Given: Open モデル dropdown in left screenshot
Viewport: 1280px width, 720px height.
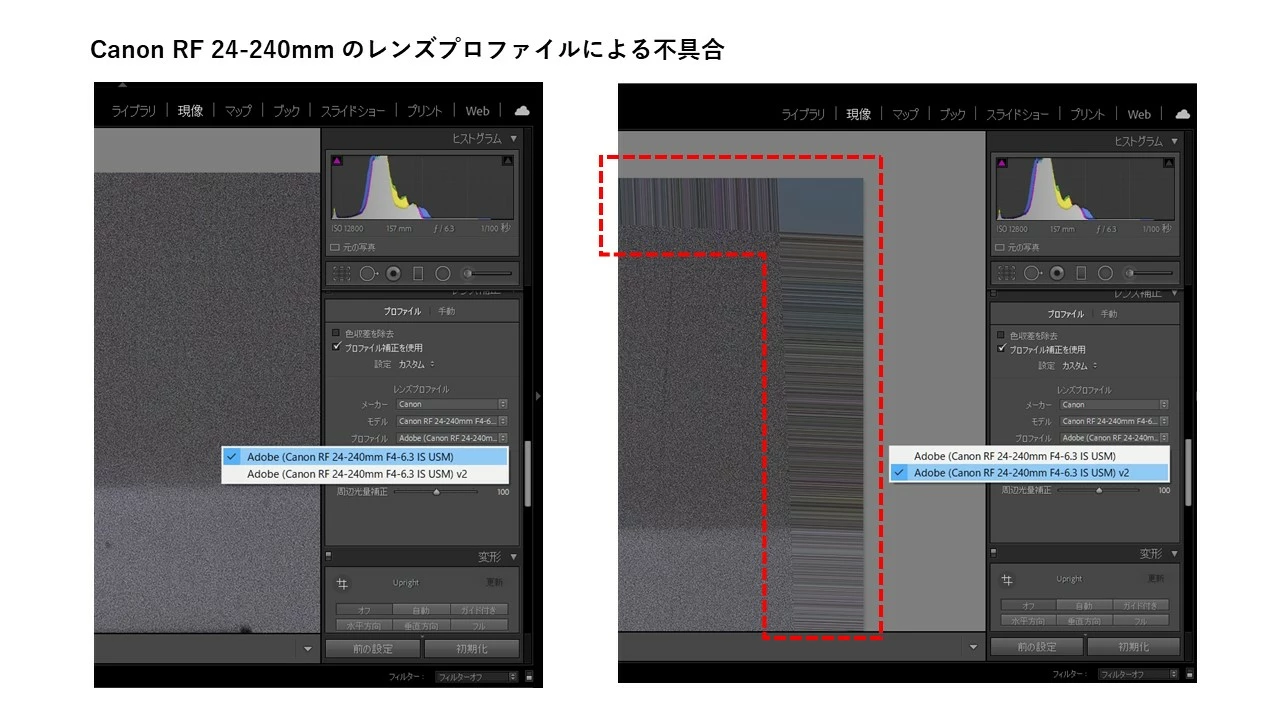Looking at the screenshot, I should [452, 421].
